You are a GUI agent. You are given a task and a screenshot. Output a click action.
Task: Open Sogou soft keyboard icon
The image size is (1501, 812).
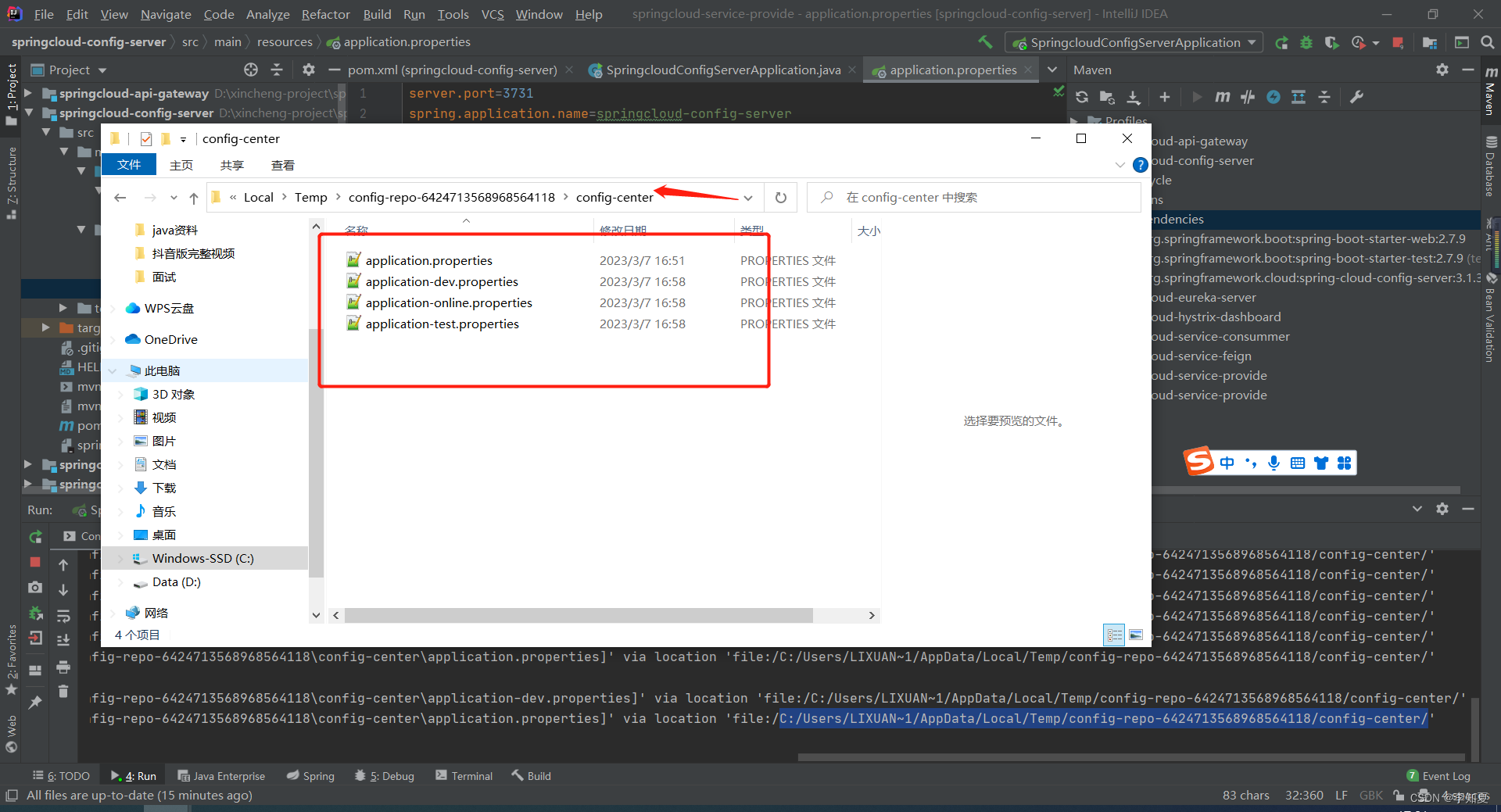(1298, 463)
